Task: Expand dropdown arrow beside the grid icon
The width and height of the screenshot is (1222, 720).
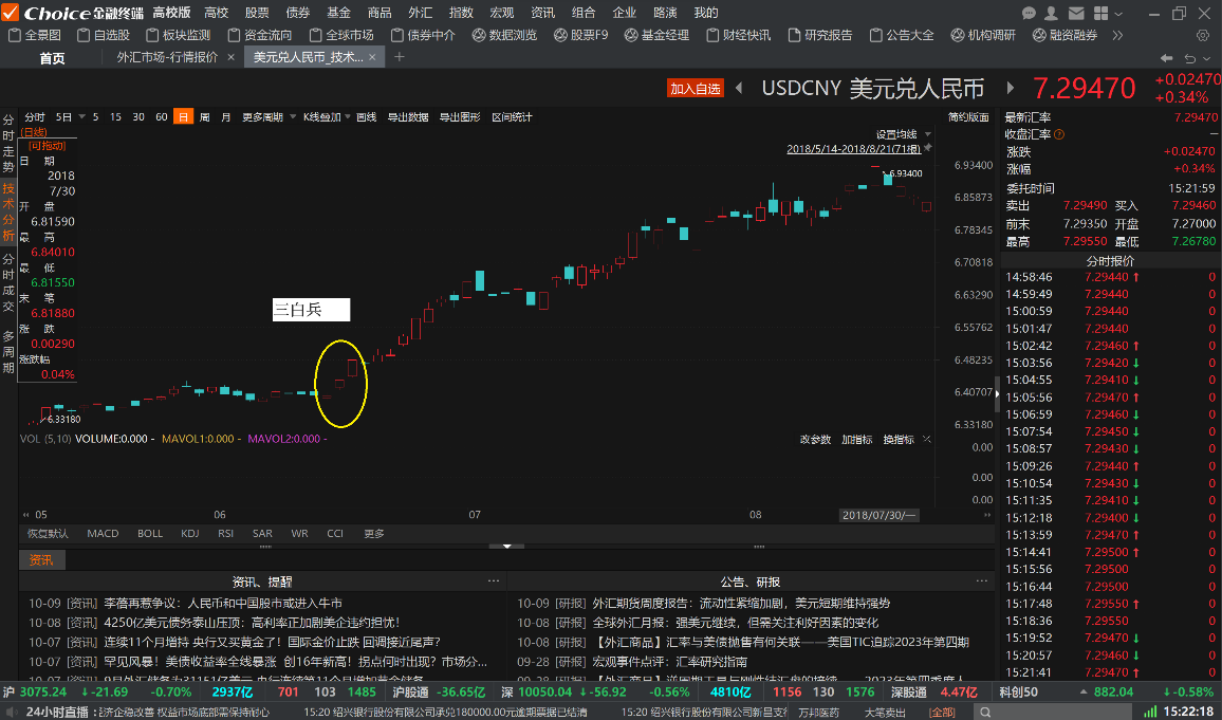Action: click(x=1117, y=14)
